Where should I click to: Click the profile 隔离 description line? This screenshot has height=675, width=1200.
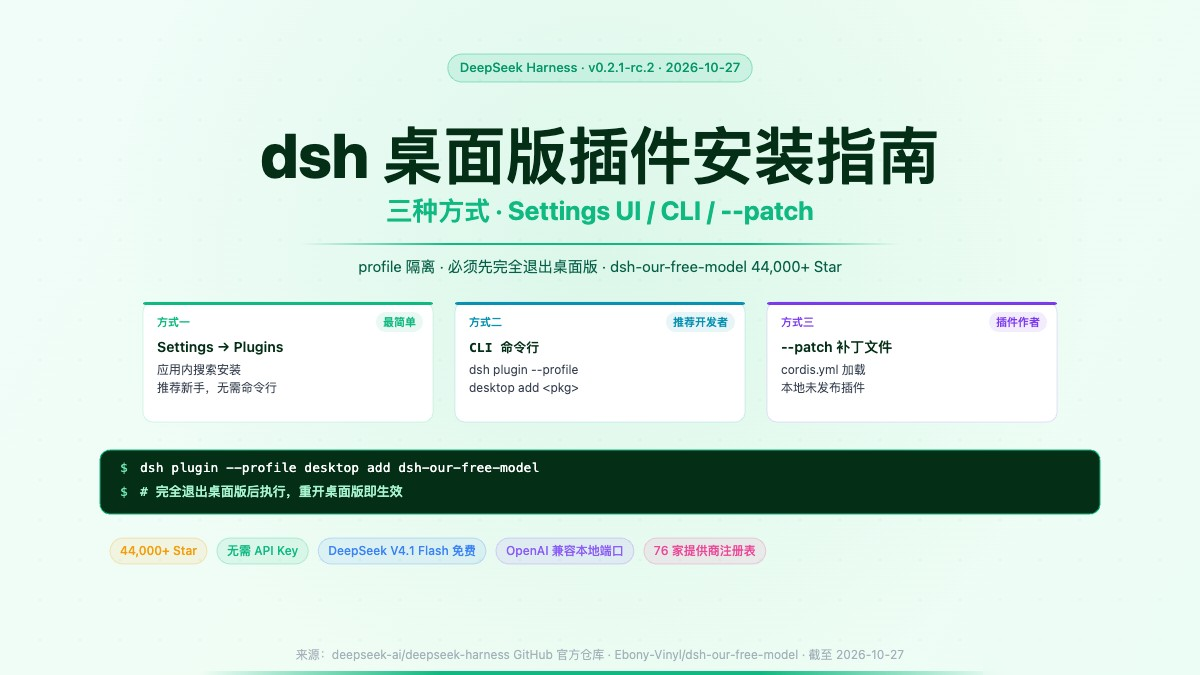click(x=600, y=267)
